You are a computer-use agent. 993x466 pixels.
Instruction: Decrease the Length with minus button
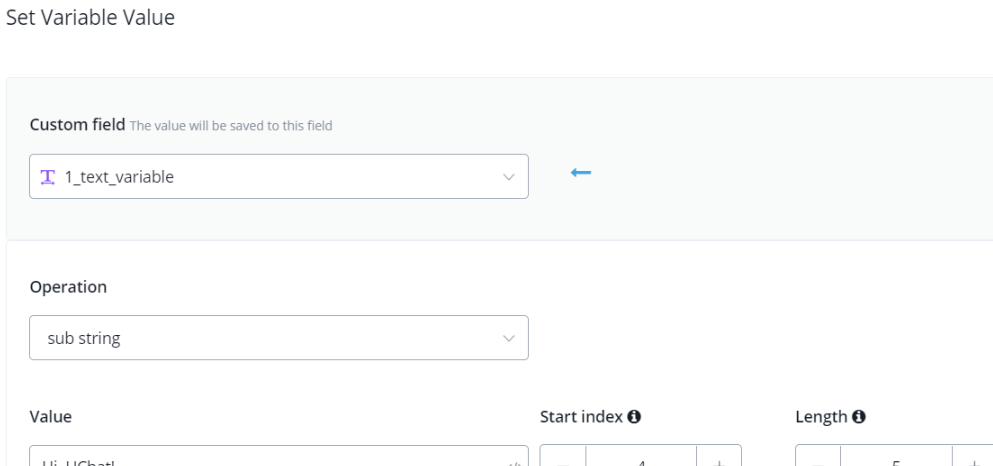coord(818,459)
